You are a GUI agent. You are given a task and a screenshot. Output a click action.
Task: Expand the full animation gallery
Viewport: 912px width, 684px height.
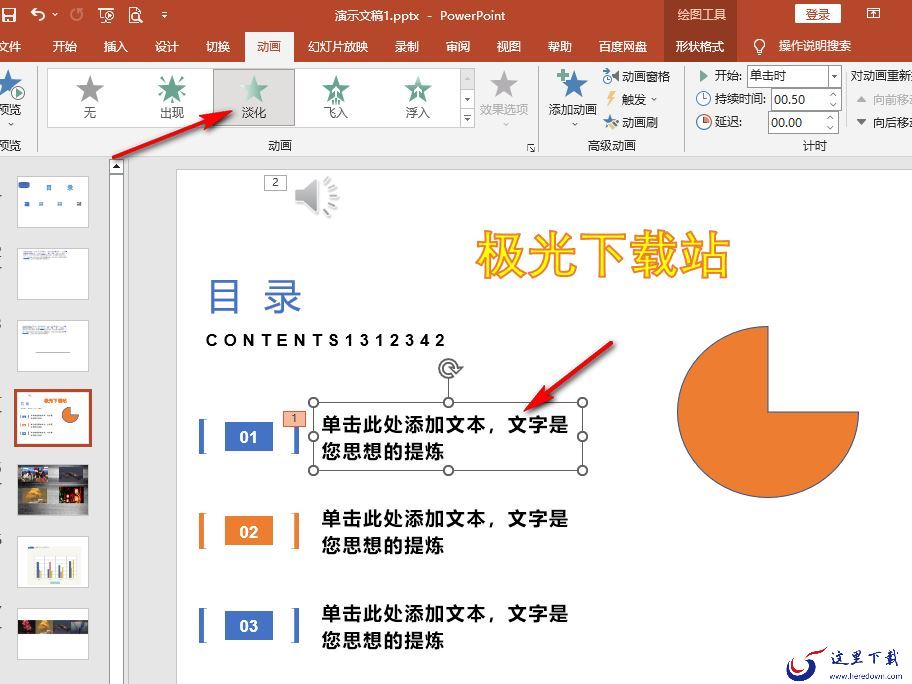pyautogui.click(x=467, y=118)
